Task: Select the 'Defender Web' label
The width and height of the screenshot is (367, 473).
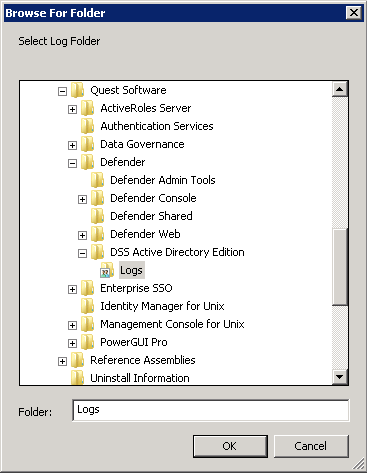Action: (x=145, y=234)
